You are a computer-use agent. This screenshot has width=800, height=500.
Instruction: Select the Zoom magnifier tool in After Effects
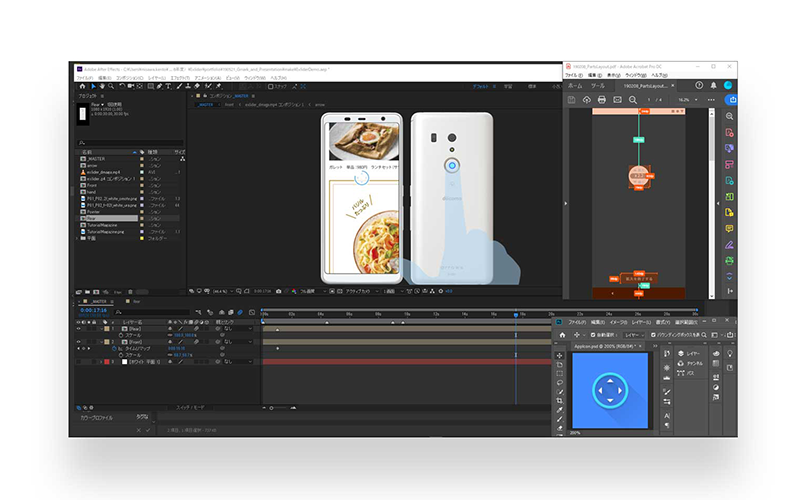coord(111,87)
